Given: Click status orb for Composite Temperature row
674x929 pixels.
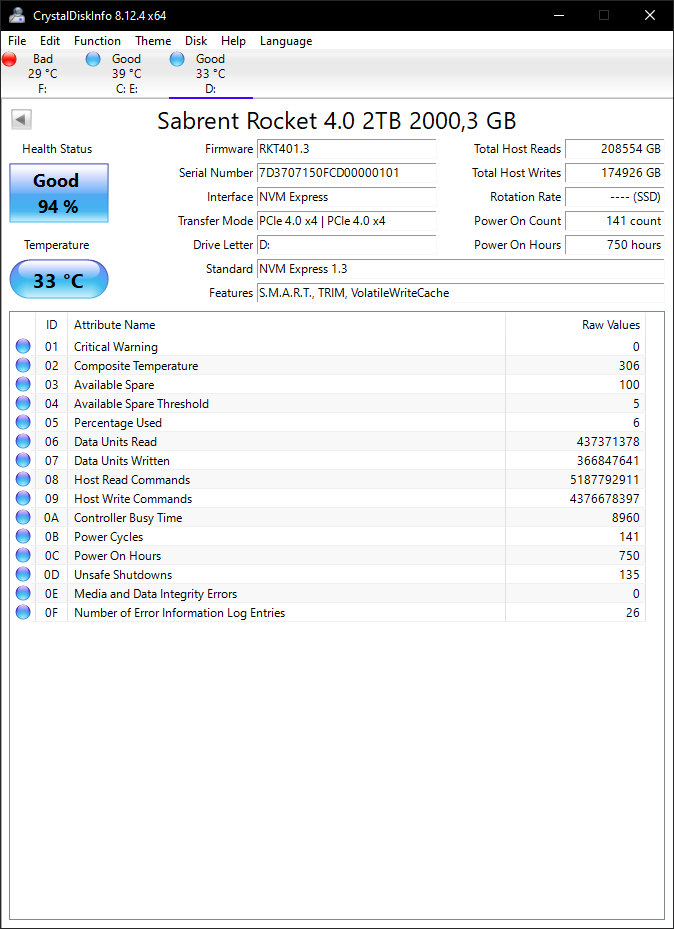Looking at the screenshot, I should tap(23, 366).
